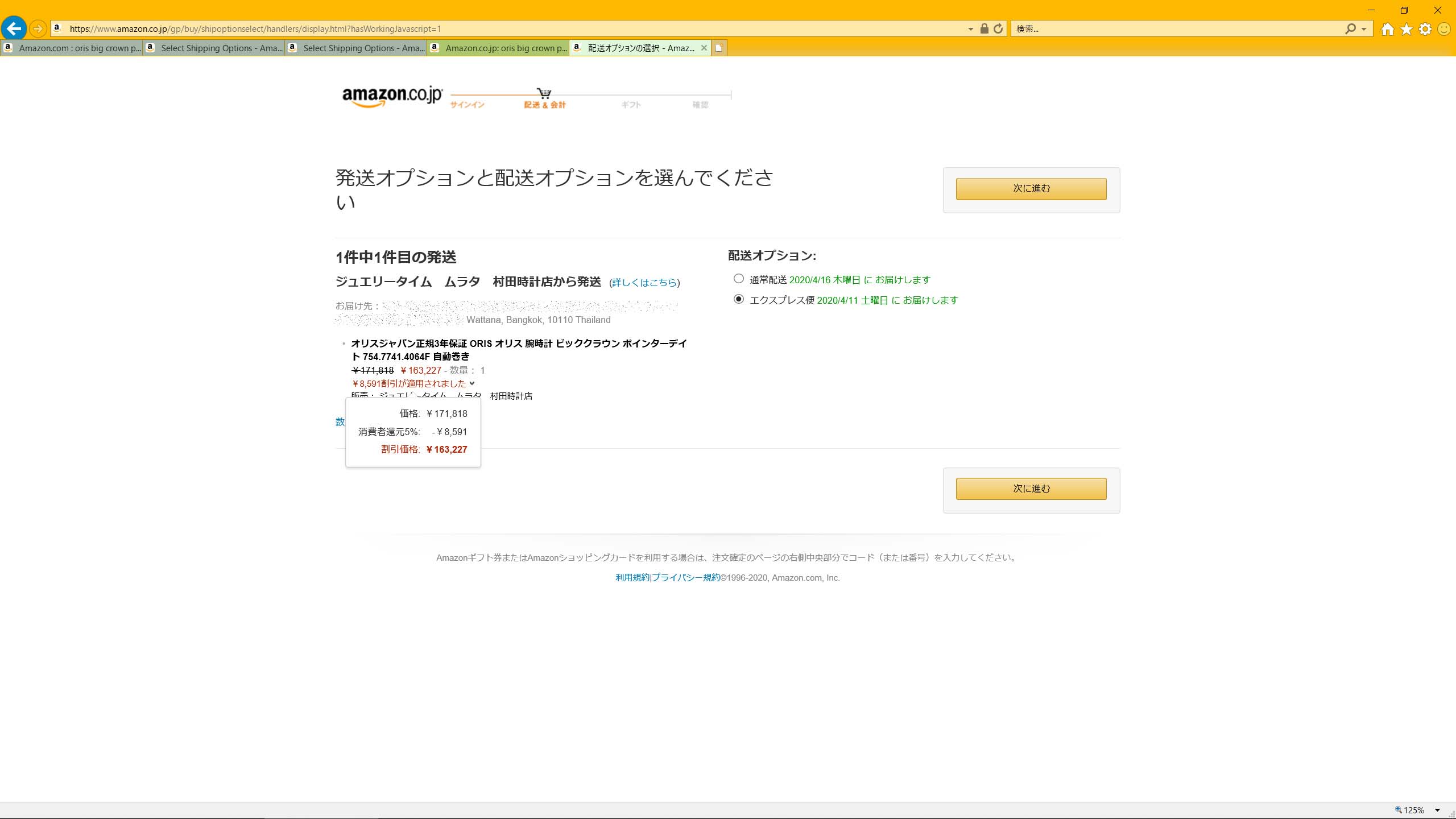1456x819 pixels.
Task: Click the amazon.co.jp logo
Action: click(x=392, y=96)
